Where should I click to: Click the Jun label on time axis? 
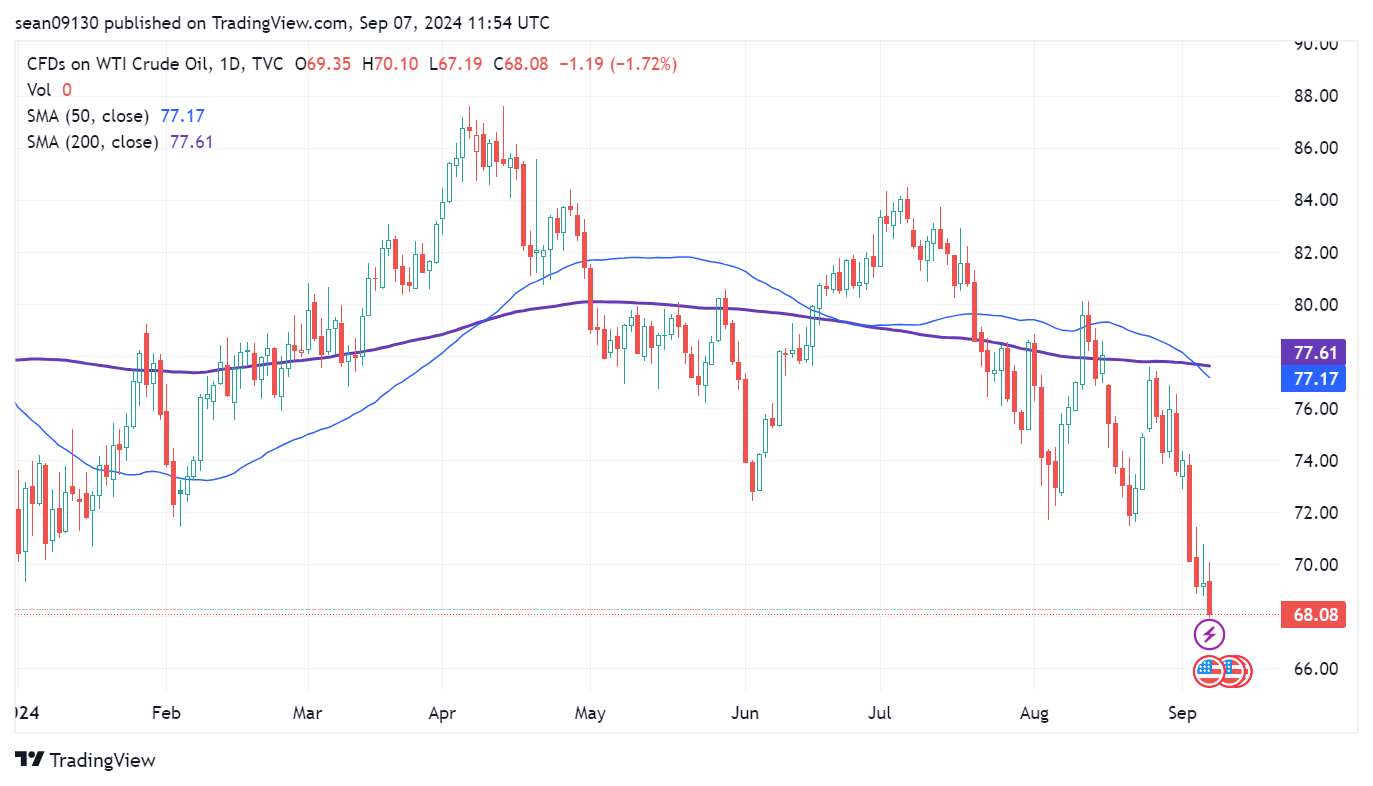pos(745,713)
